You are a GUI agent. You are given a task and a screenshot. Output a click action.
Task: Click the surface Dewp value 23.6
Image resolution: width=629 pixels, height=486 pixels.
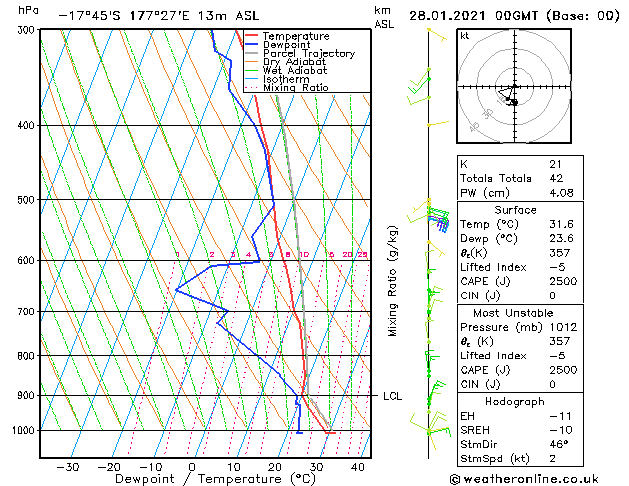coord(561,239)
